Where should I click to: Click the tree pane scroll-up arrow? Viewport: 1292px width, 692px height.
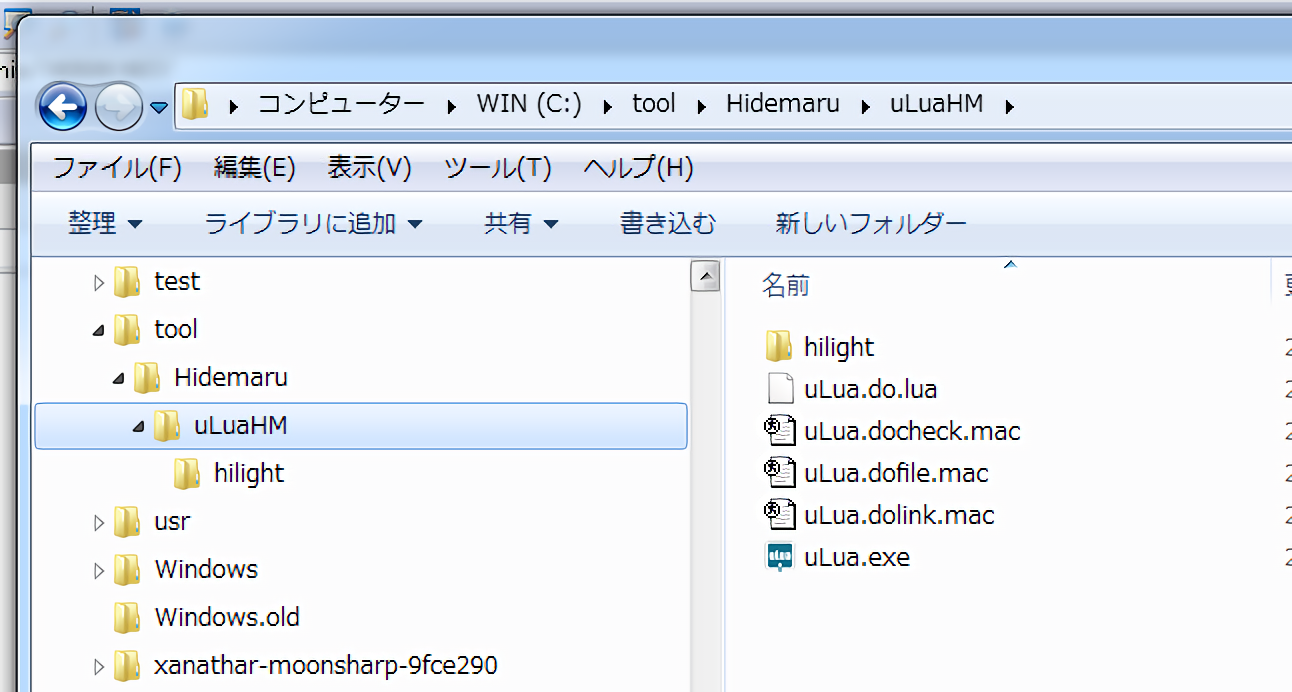tap(705, 276)
